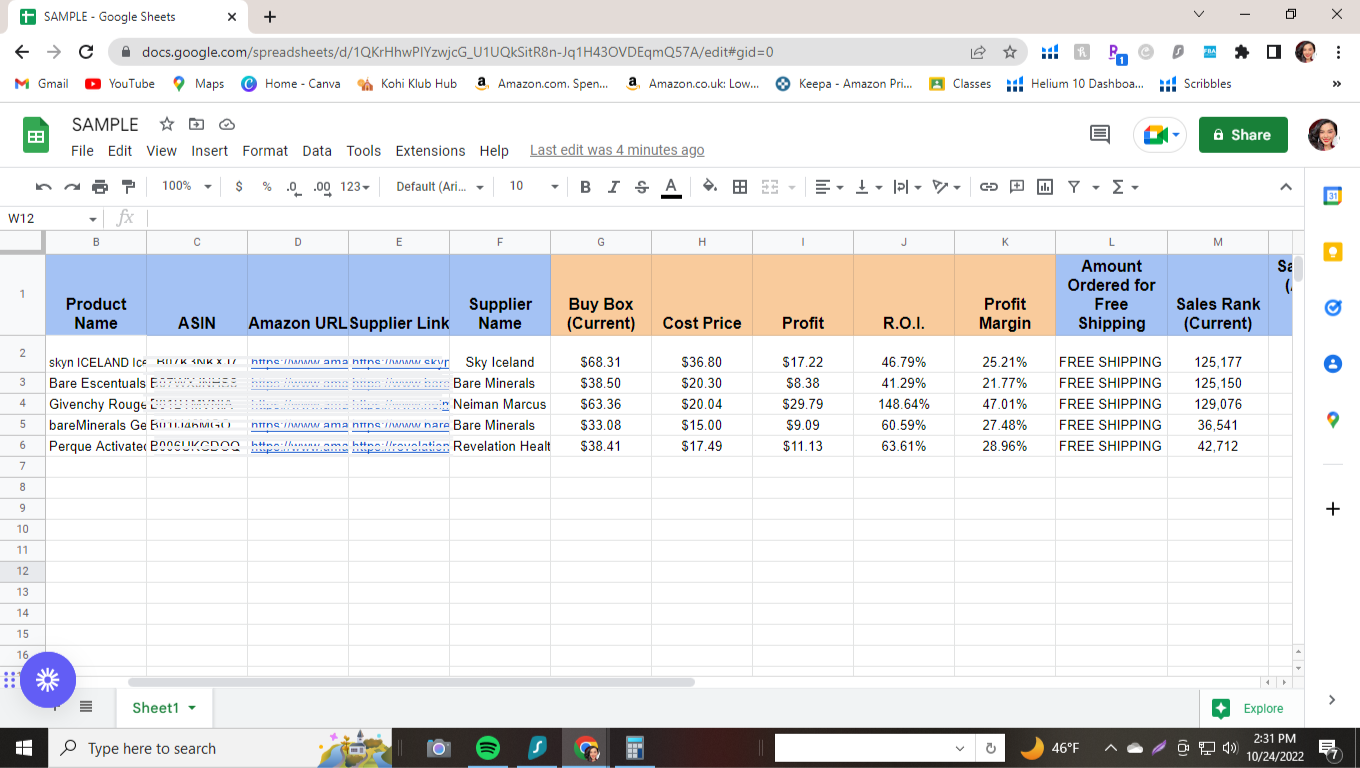The height and width of the screenshot is (768, 1360).
Task: Open Calculator from the taskbar
Action: click(x=633, y=748)
